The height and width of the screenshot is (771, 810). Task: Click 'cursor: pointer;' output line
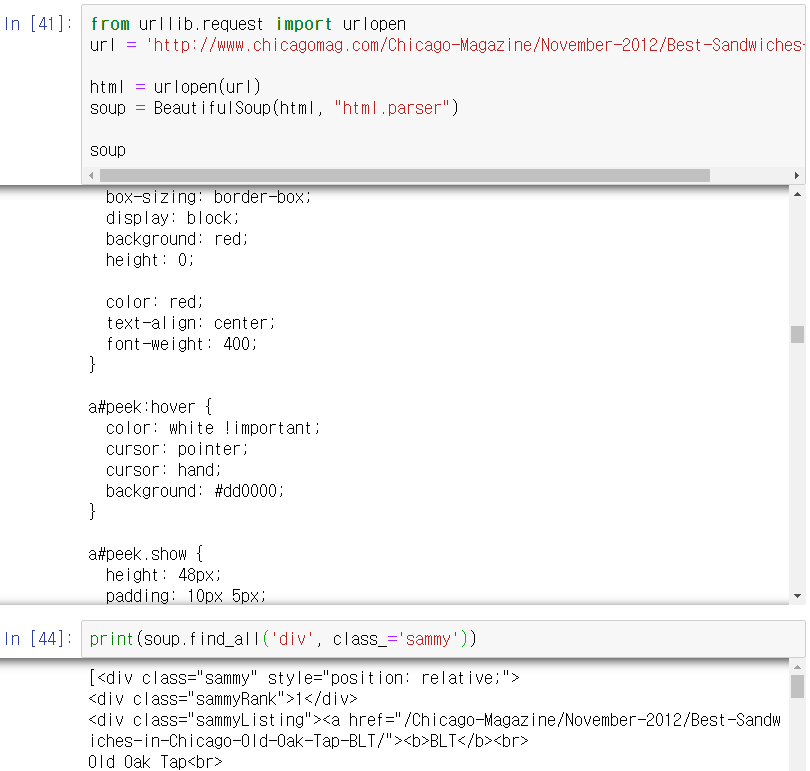[177, 449]
